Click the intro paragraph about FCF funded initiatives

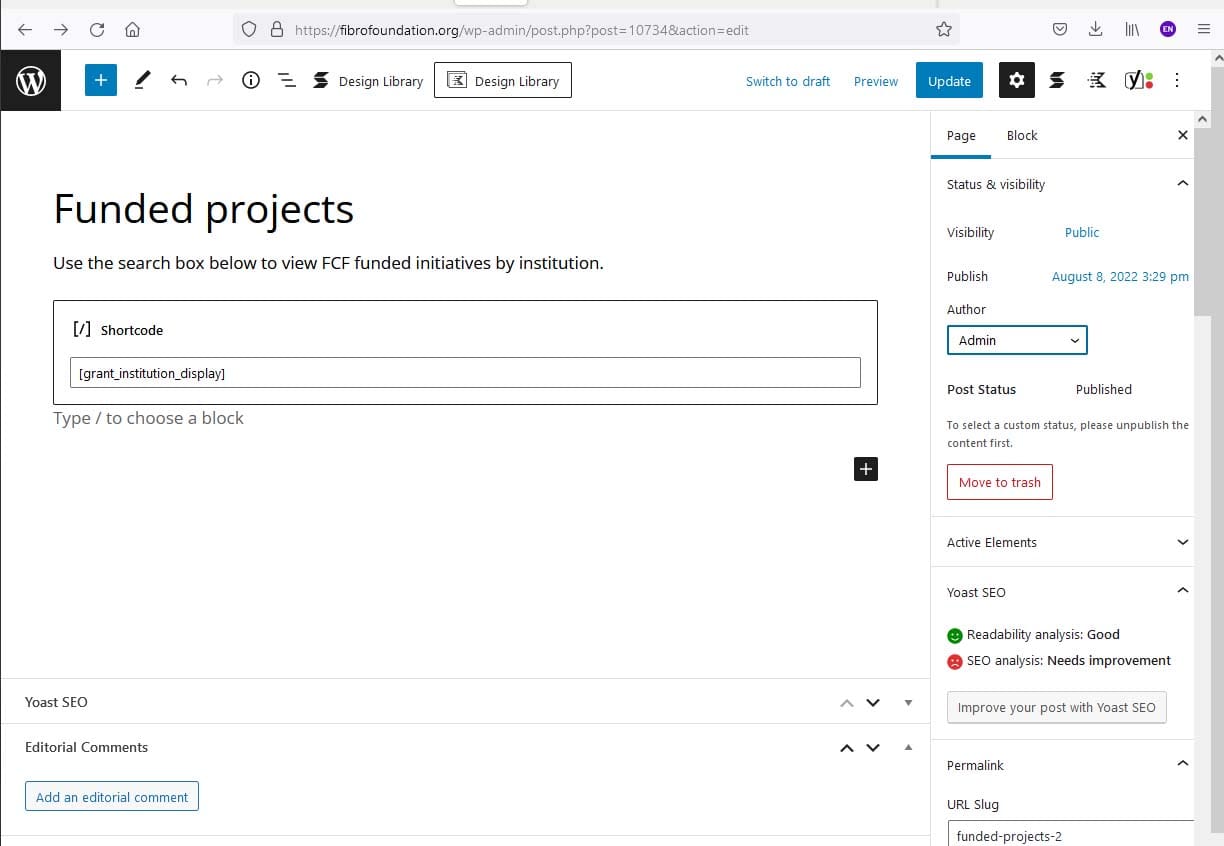pyautogui.click(x=328, y=263)
